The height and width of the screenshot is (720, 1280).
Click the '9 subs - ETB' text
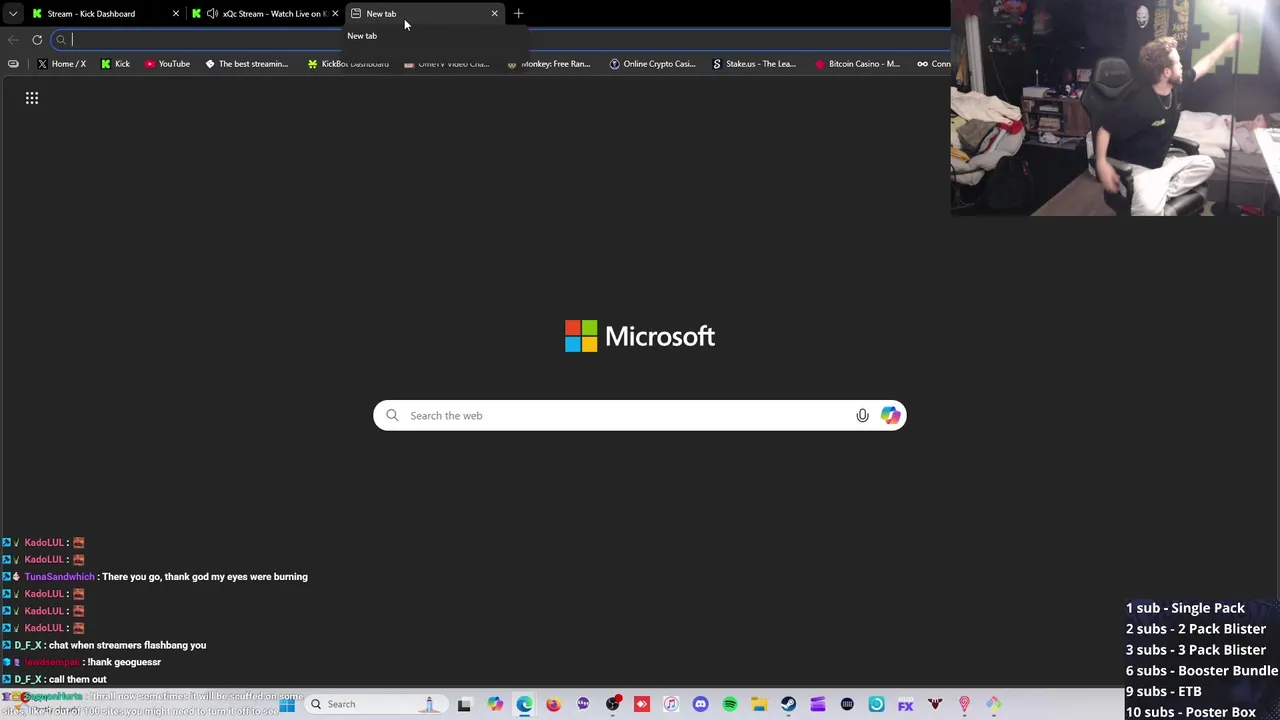point(1163,691)
